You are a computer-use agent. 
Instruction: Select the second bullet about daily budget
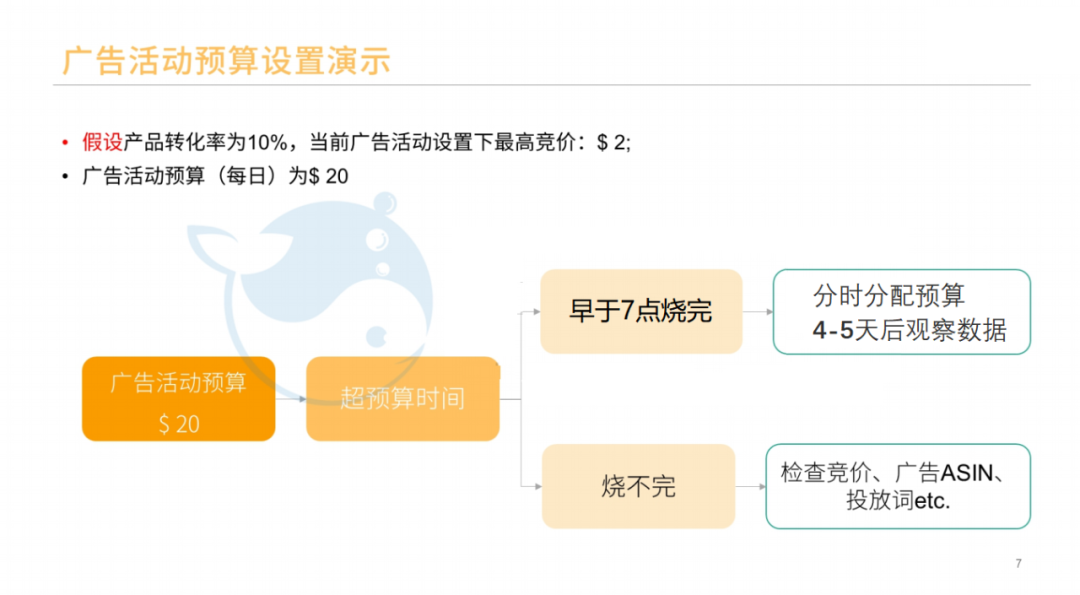pyautogui.click(x=215, y=175)
